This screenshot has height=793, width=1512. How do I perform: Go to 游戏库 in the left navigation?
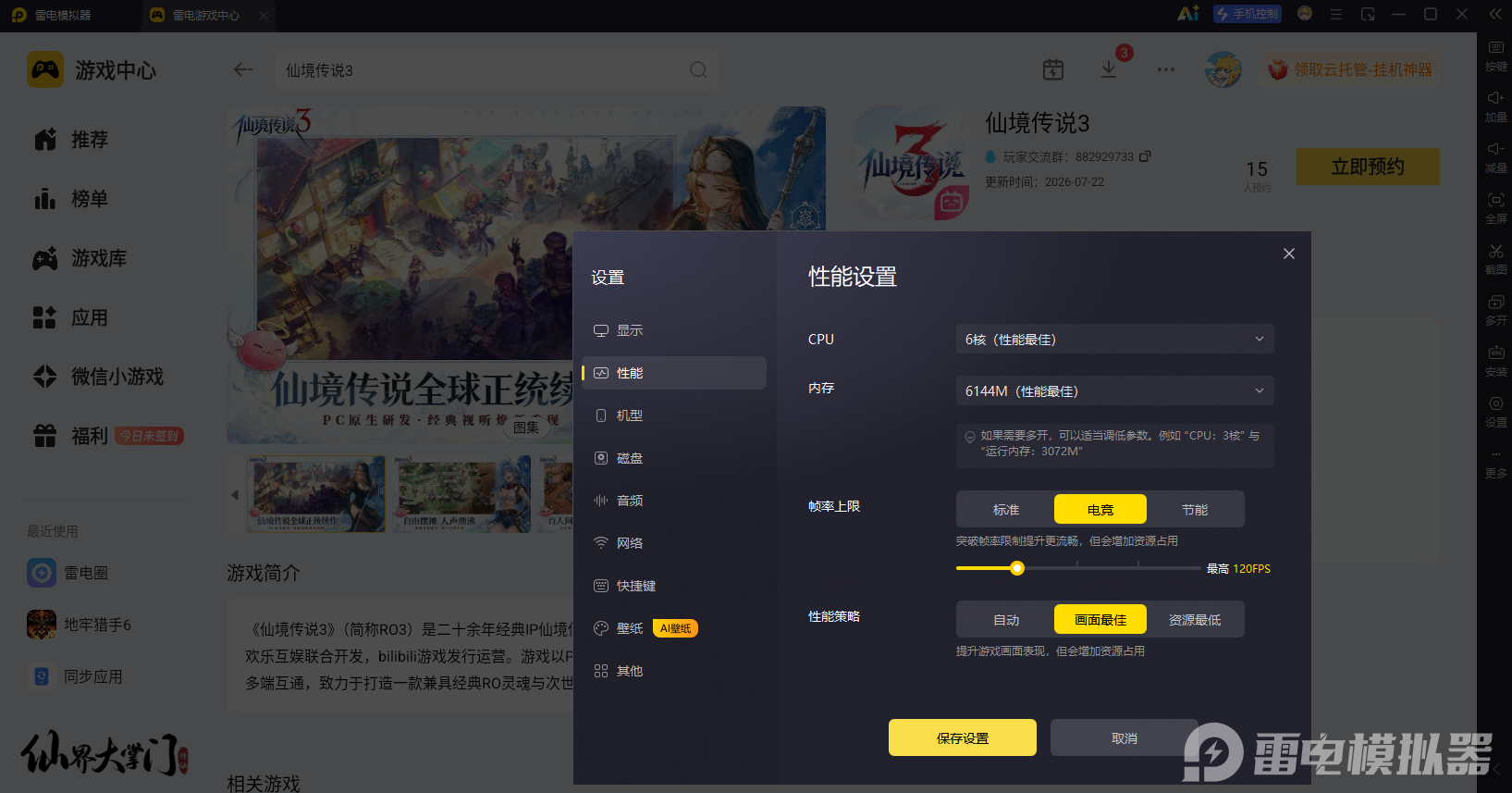[x=80, y=258]
